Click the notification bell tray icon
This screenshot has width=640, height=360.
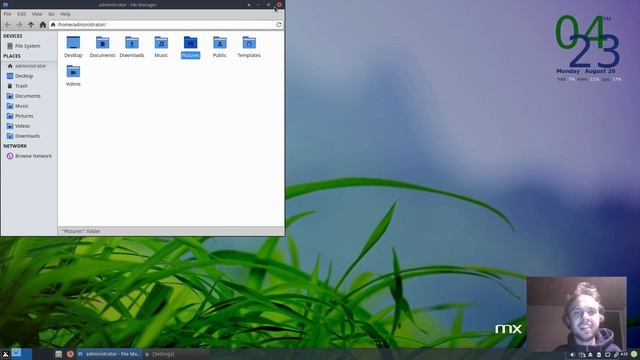(x=590, y=355)
